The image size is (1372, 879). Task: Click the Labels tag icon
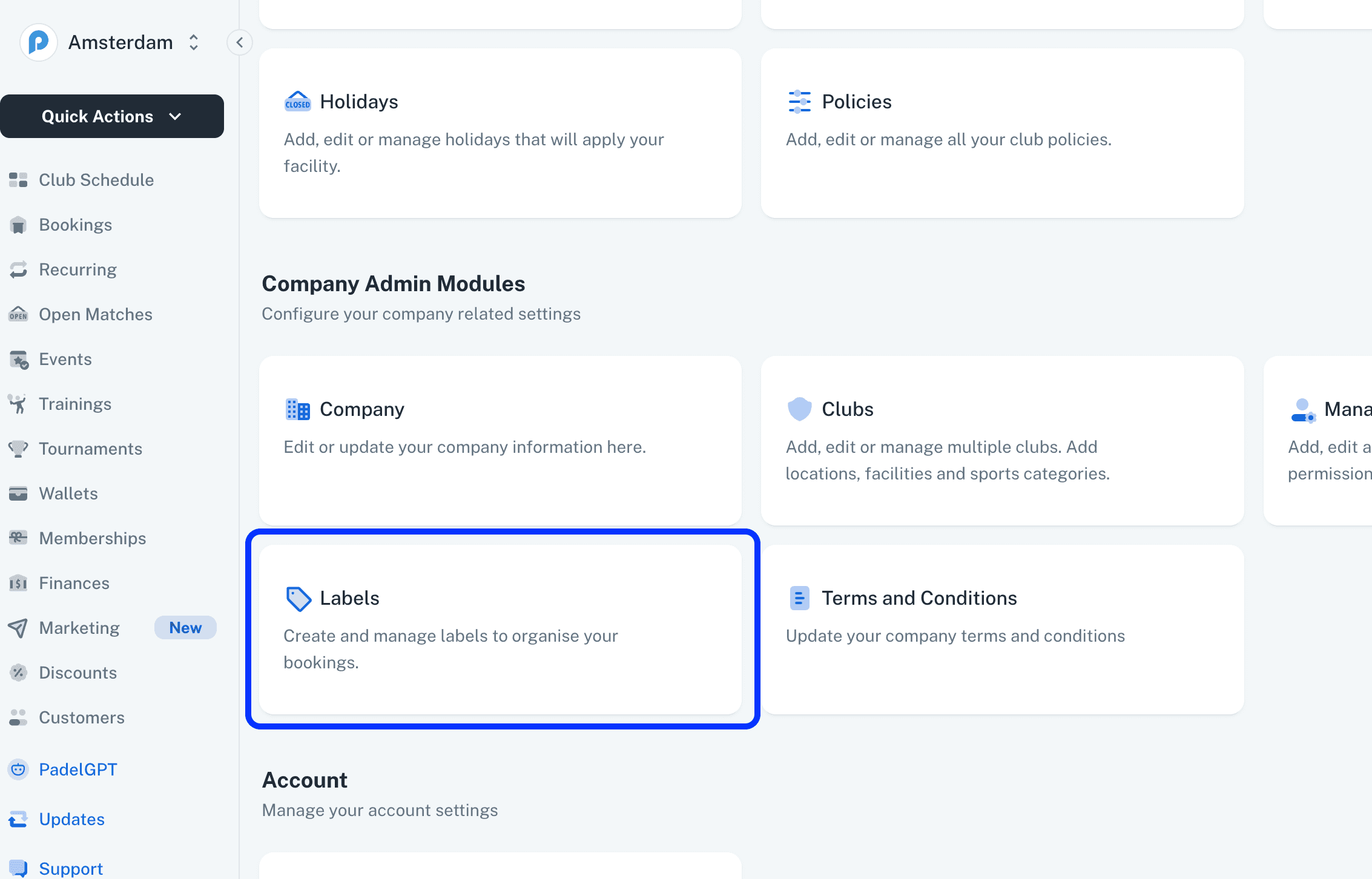pyautogui.click(x=298, y=599)
